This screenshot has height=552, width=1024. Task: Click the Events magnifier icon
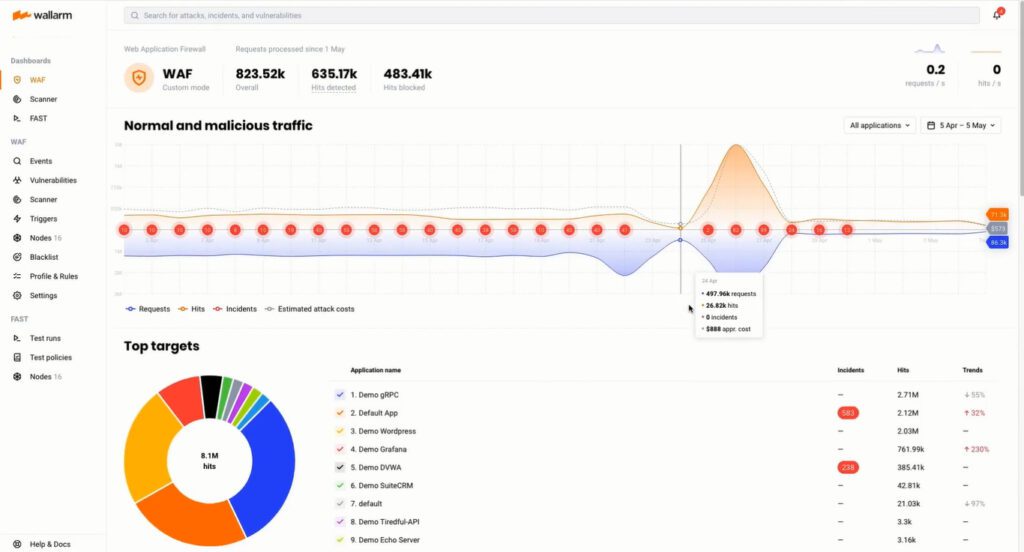point(17,161)
